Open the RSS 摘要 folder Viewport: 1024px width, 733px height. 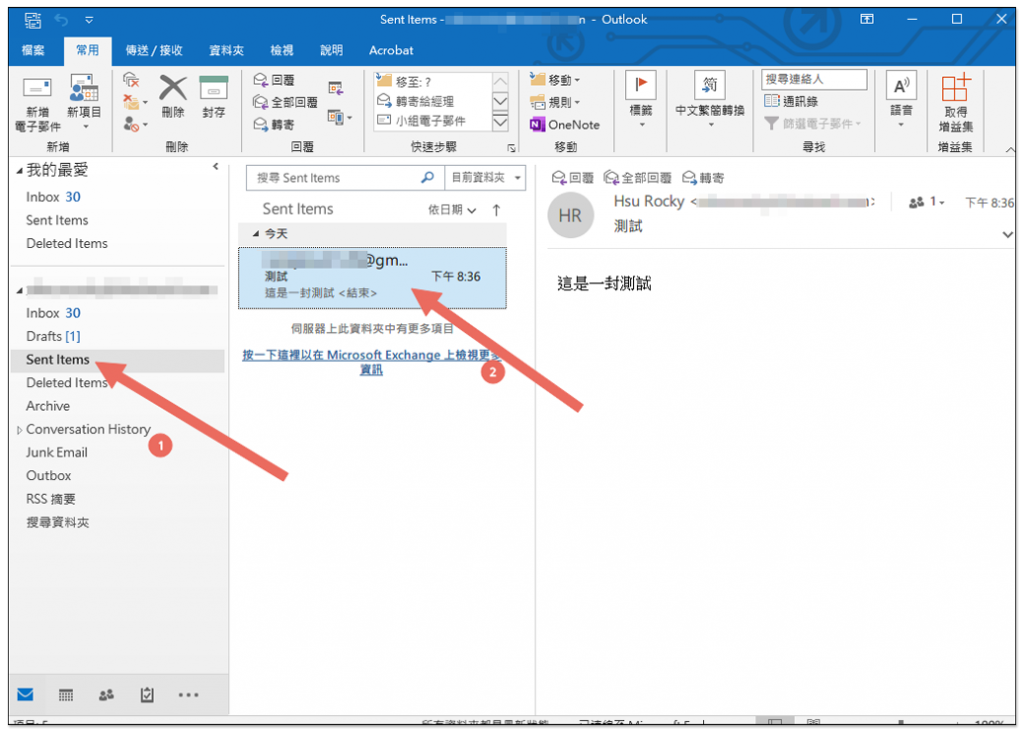pyautogui.click(x=51, y=499)
